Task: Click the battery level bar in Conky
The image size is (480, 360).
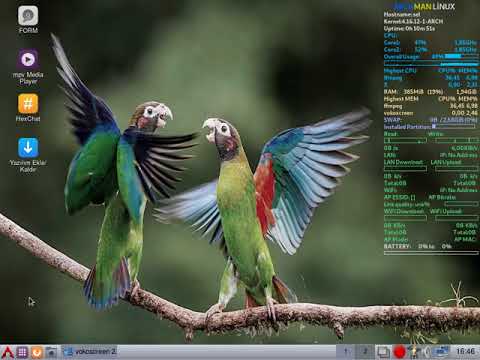Action: pos(431,253)
